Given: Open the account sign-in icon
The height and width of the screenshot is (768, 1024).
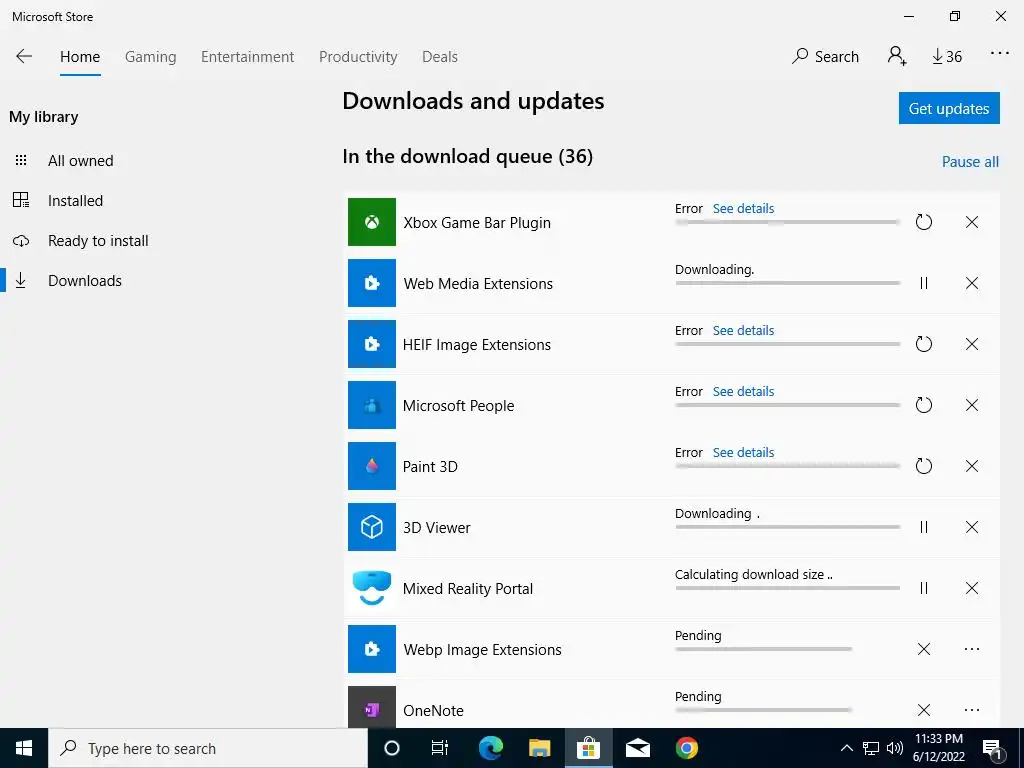Looking at the screenshot, I should [897, 56].
